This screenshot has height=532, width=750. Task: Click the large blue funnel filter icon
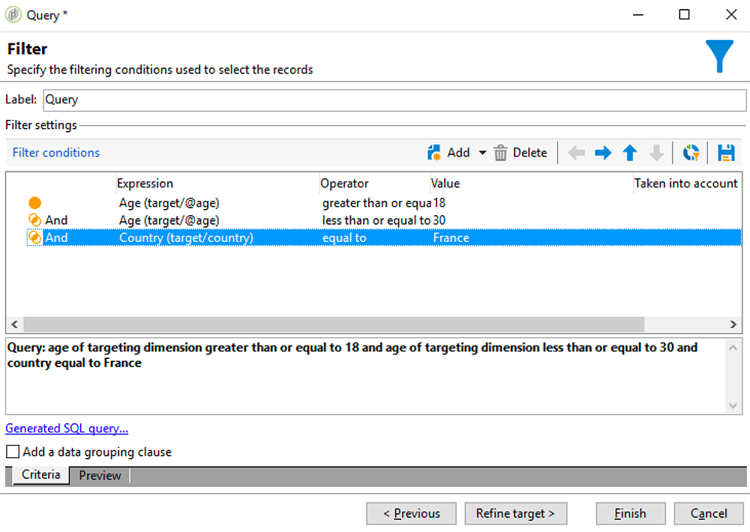click(719, 56)
